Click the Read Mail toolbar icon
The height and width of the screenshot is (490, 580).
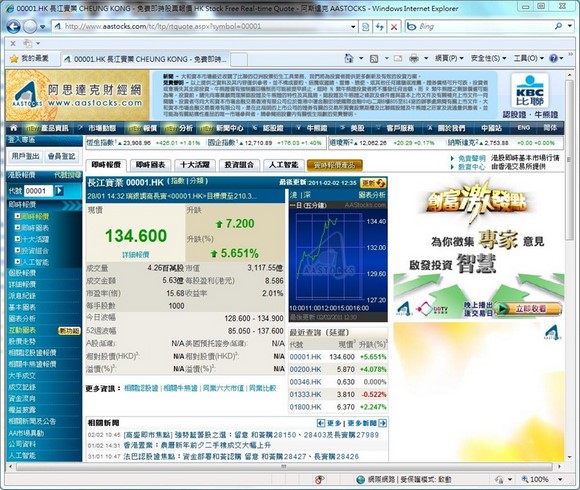tap(398, 58)
